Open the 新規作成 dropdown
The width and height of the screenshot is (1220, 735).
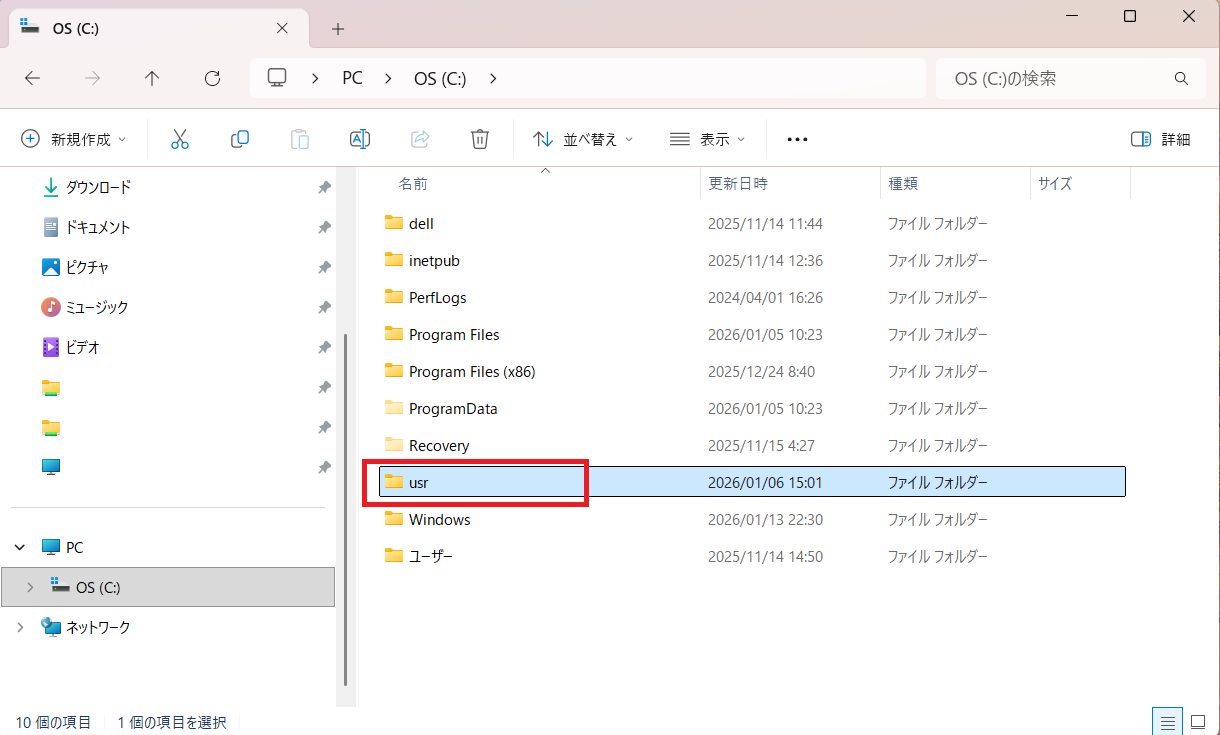(75, 139)
